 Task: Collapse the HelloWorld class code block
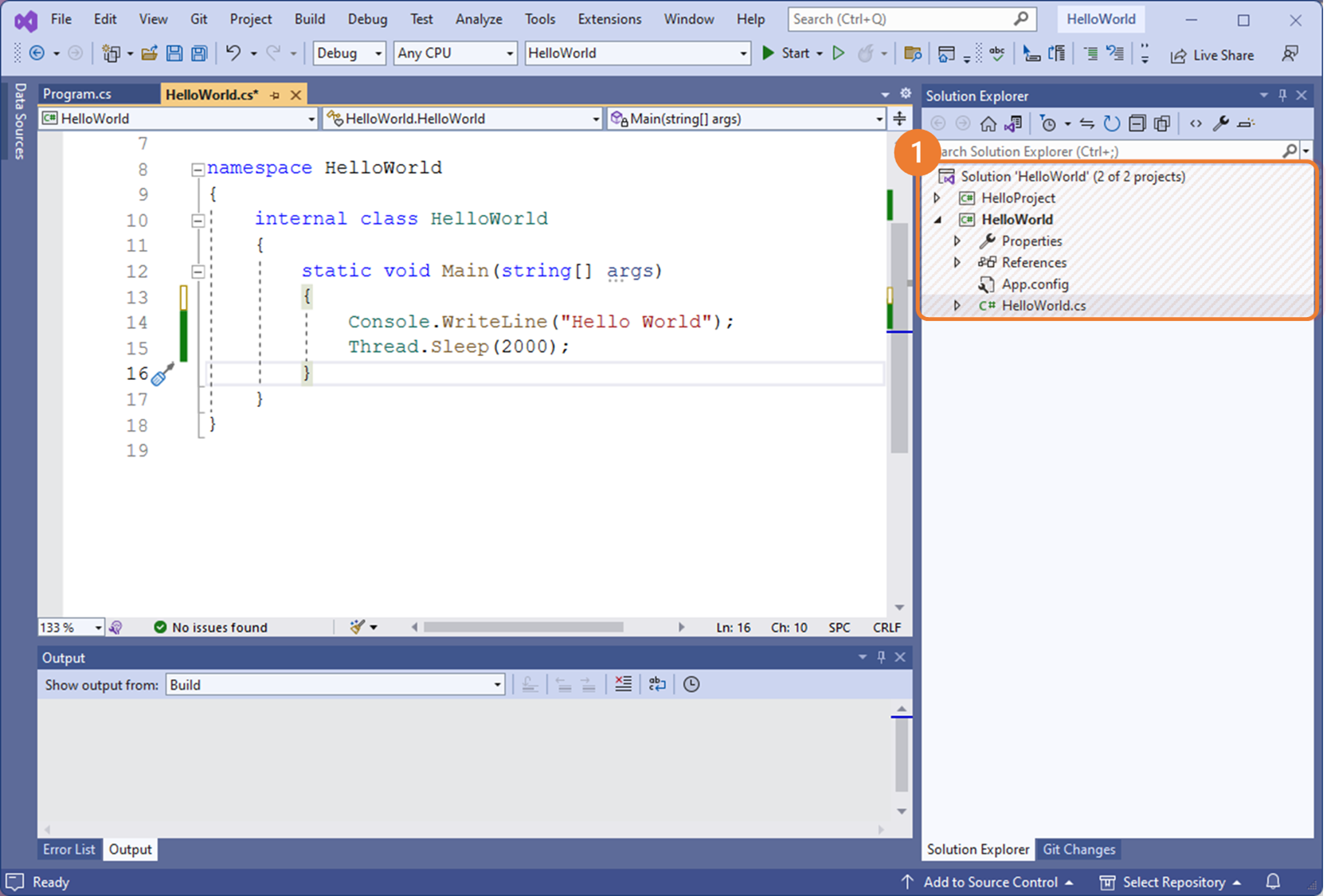click(x=198, y=221)
